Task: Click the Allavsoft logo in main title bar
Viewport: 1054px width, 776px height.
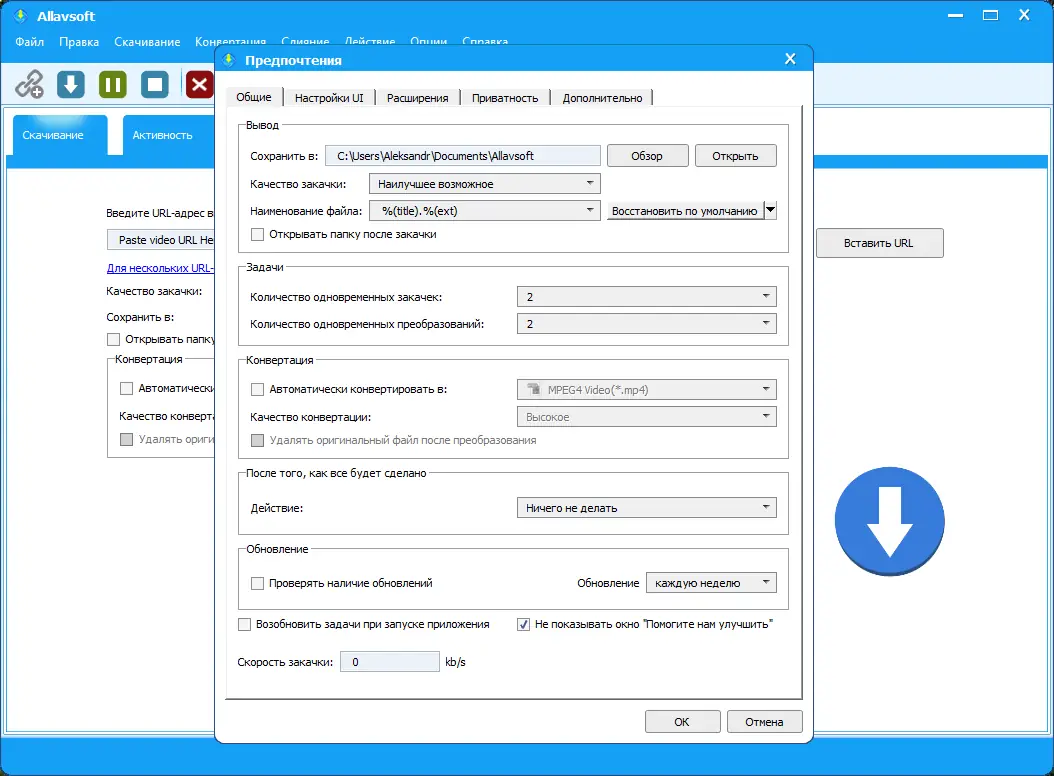Action: point(21,15)
